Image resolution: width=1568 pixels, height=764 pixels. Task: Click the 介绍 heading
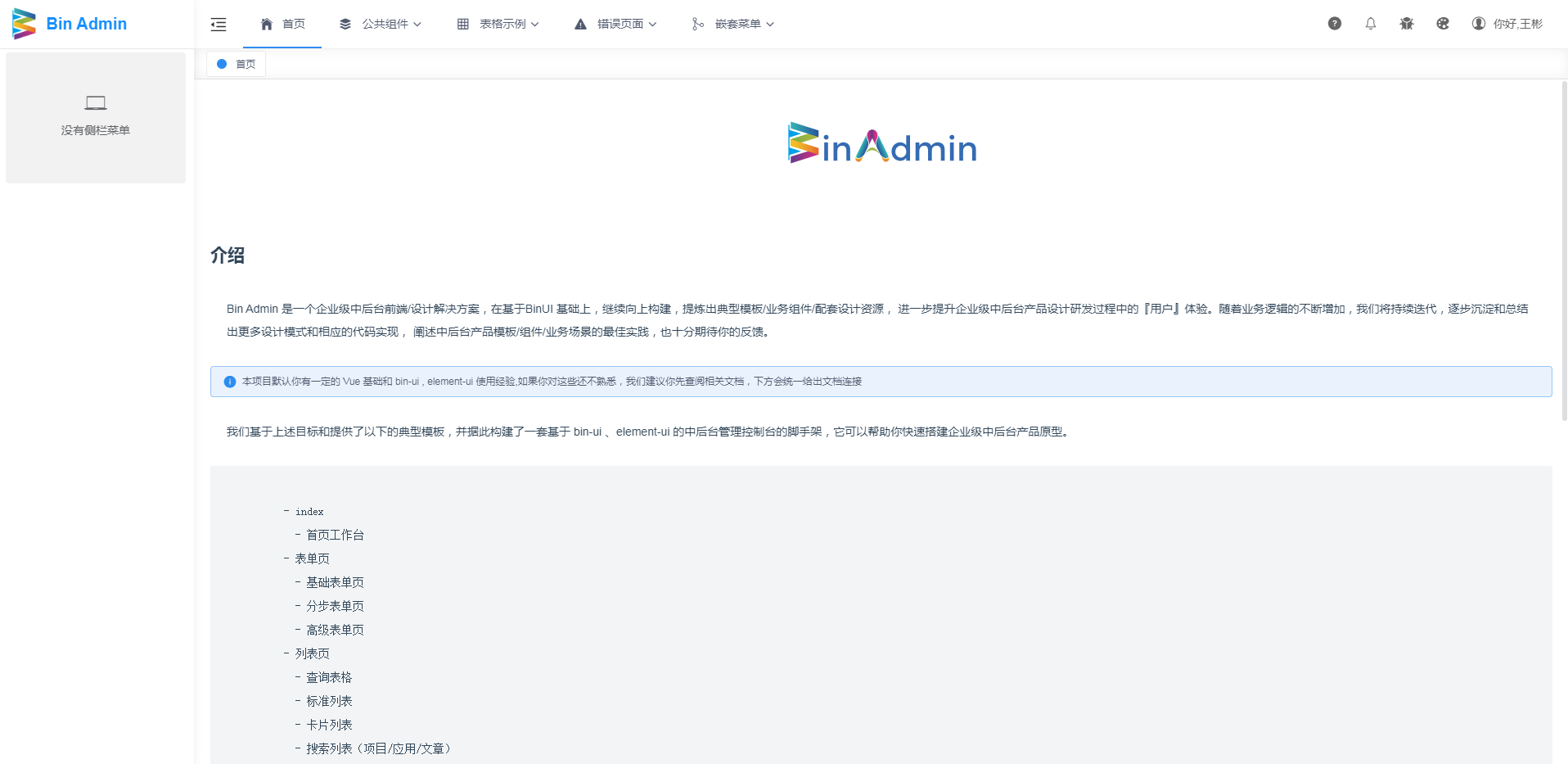coord(228,255)
